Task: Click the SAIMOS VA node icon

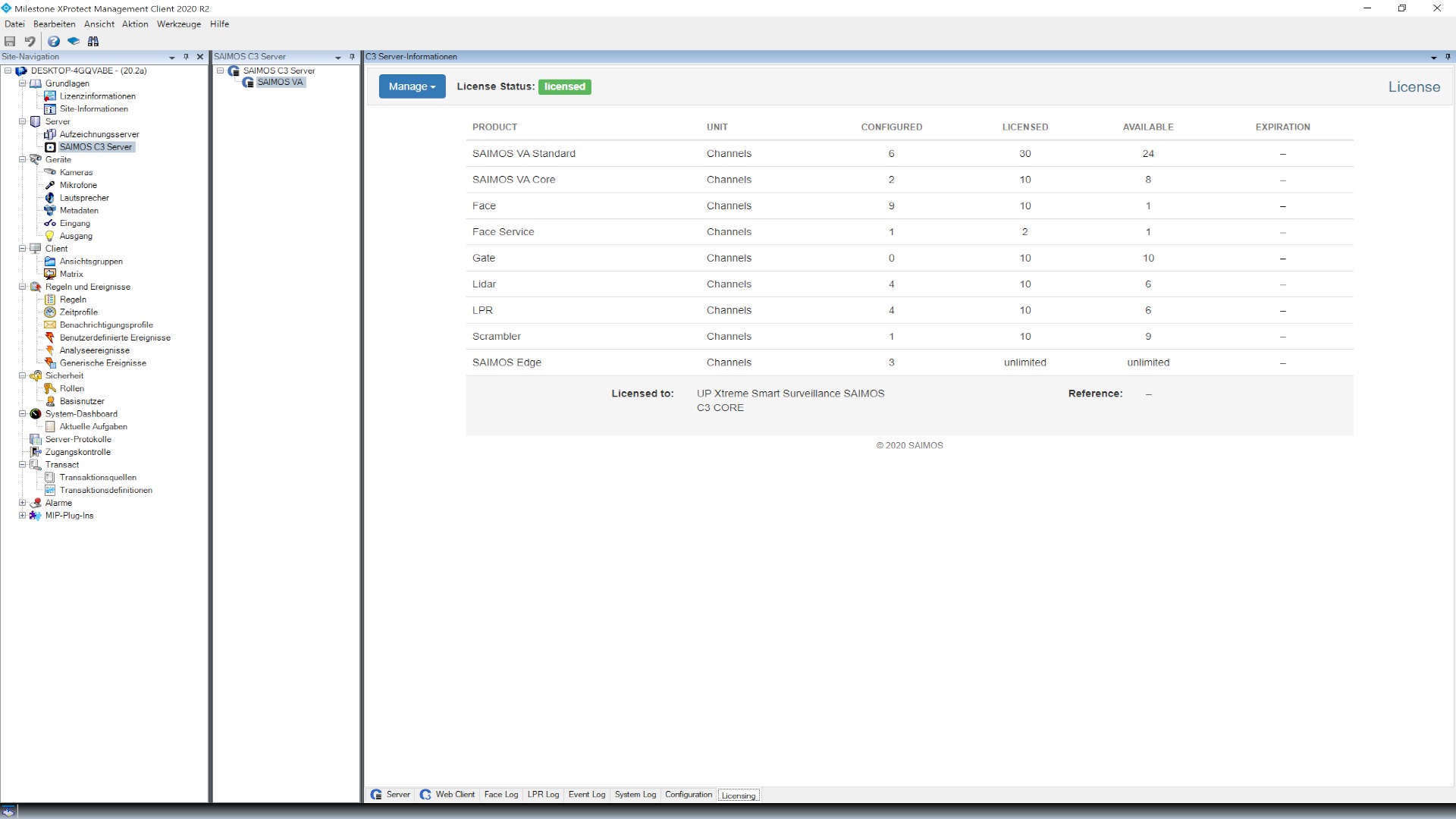Action: [248, 83]
